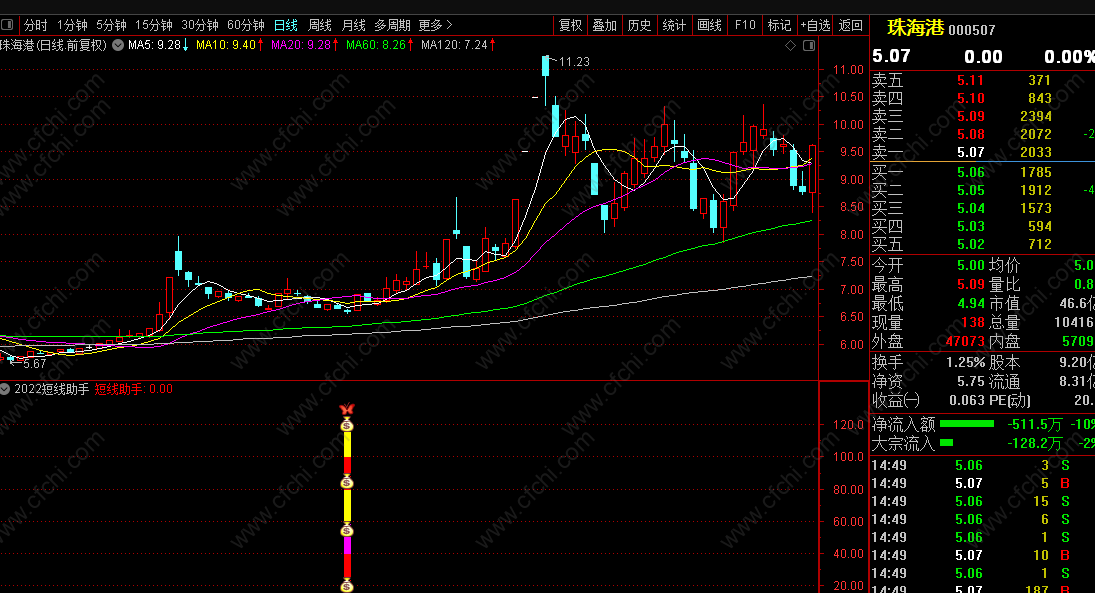The height and width of the screenshot is (593, 1095).
Task: Click the panel toggle icon beside diamond
Action: point(809,45)
